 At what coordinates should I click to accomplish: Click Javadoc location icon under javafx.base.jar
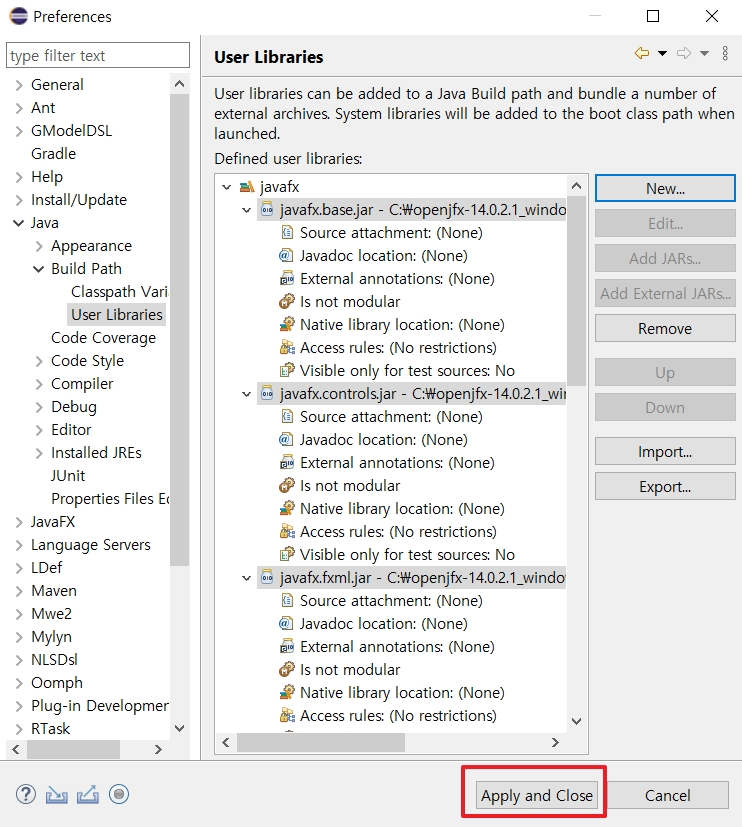pos(285,256)
